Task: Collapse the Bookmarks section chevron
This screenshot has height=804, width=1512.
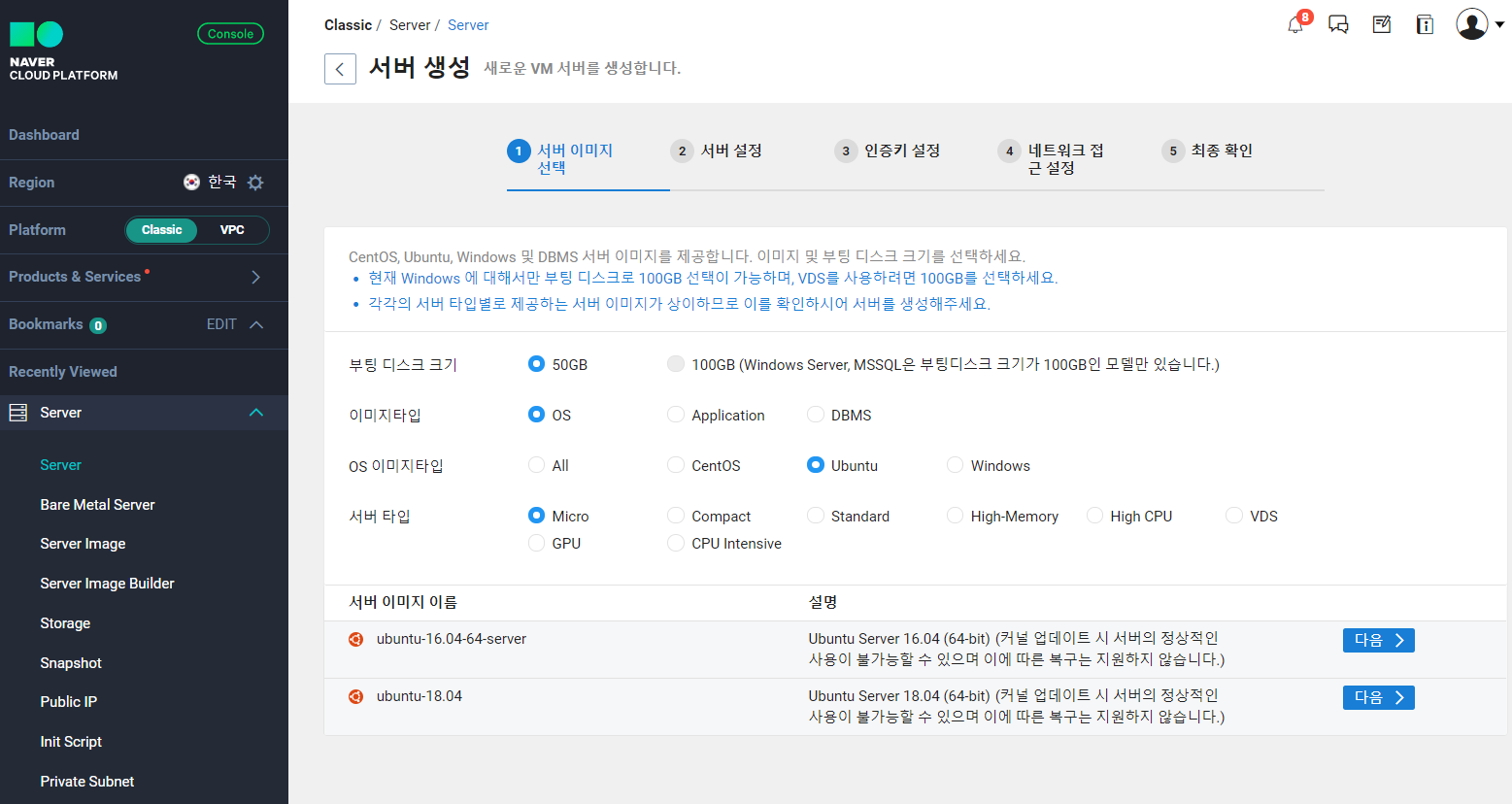Action: pos(256,324)
